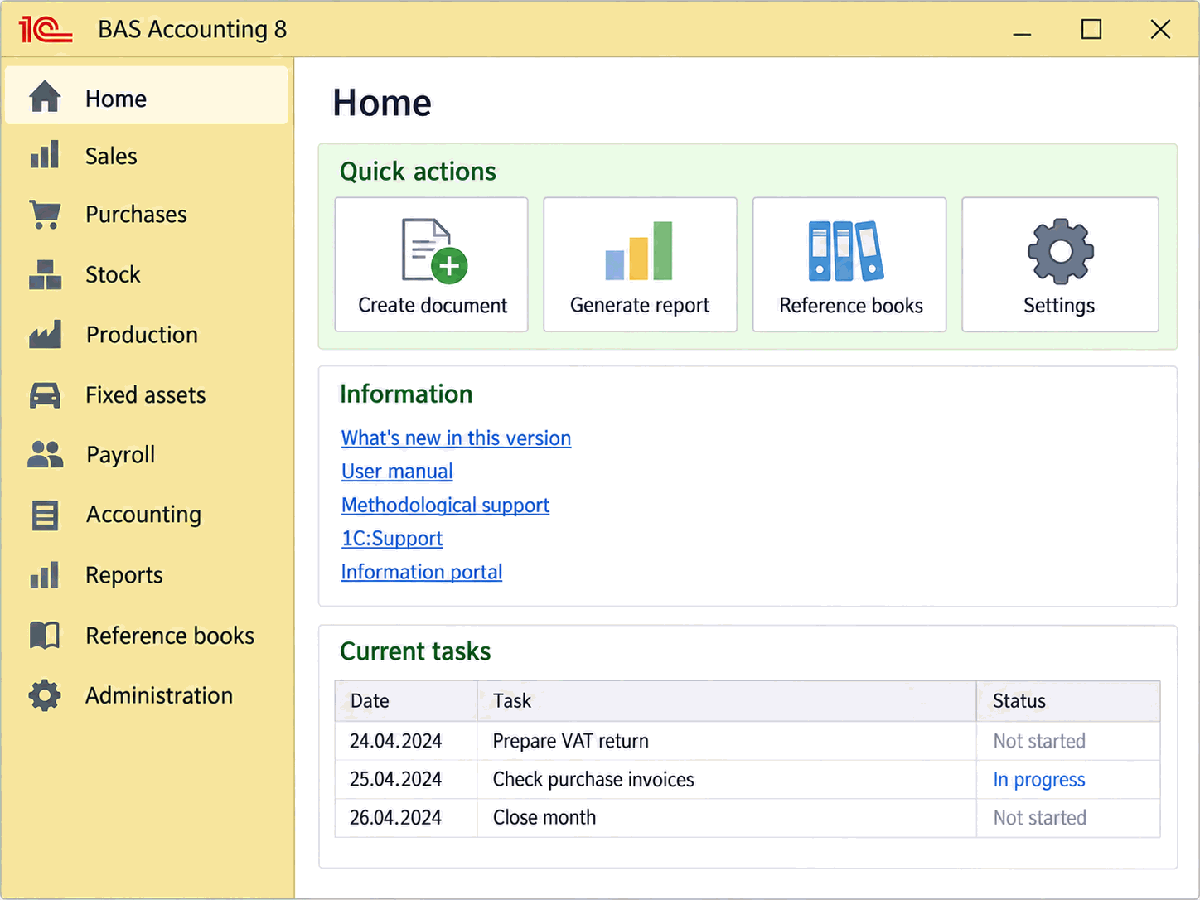The image size is (1200, 900).
Task: Open the Stock boxes icon
Action: coord(45,275)
